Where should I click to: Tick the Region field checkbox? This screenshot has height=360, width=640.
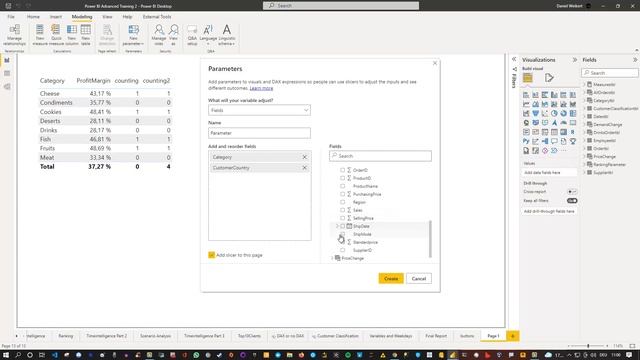click(342, 202)
